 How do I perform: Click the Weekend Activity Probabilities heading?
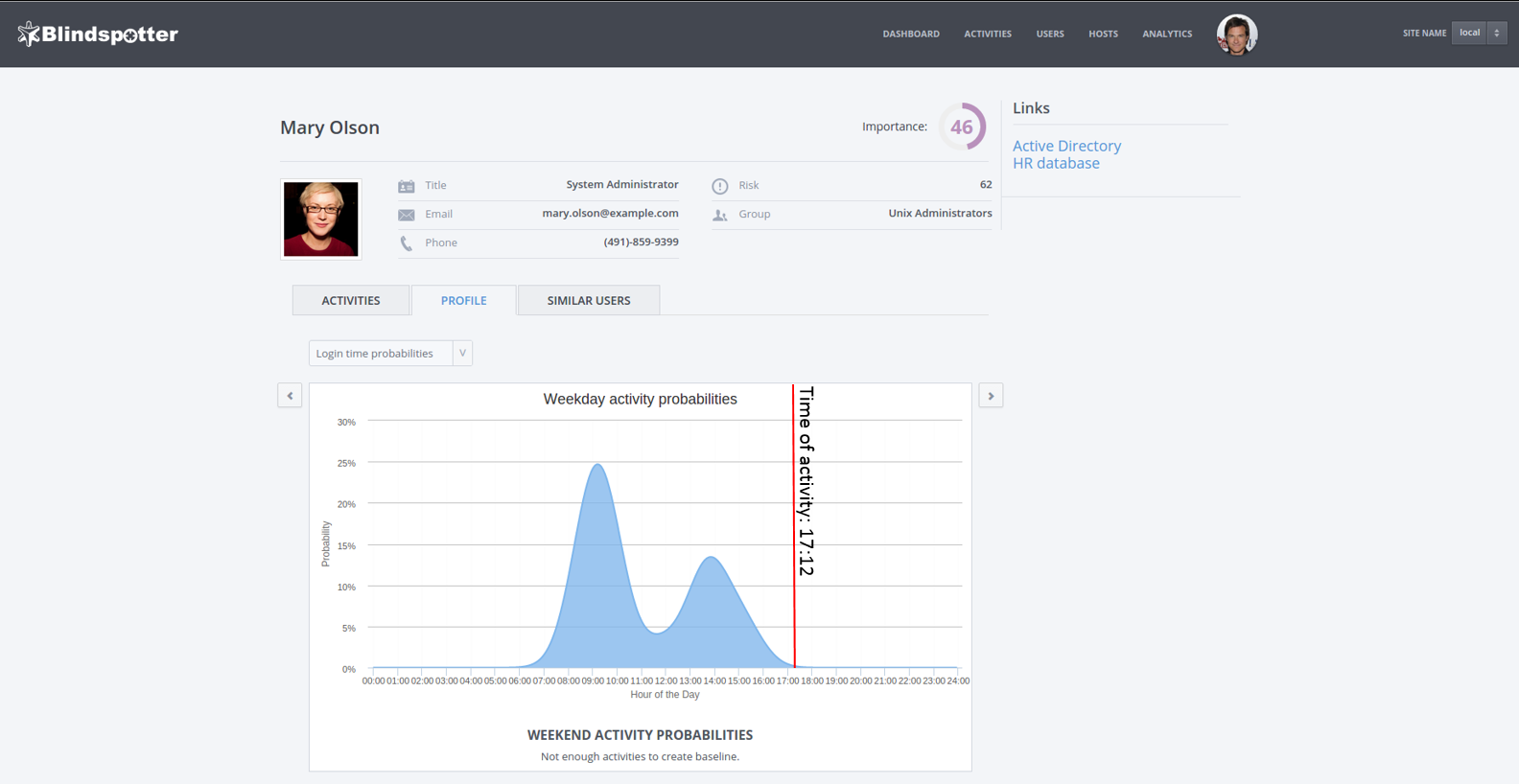click(x=640, y=735)
